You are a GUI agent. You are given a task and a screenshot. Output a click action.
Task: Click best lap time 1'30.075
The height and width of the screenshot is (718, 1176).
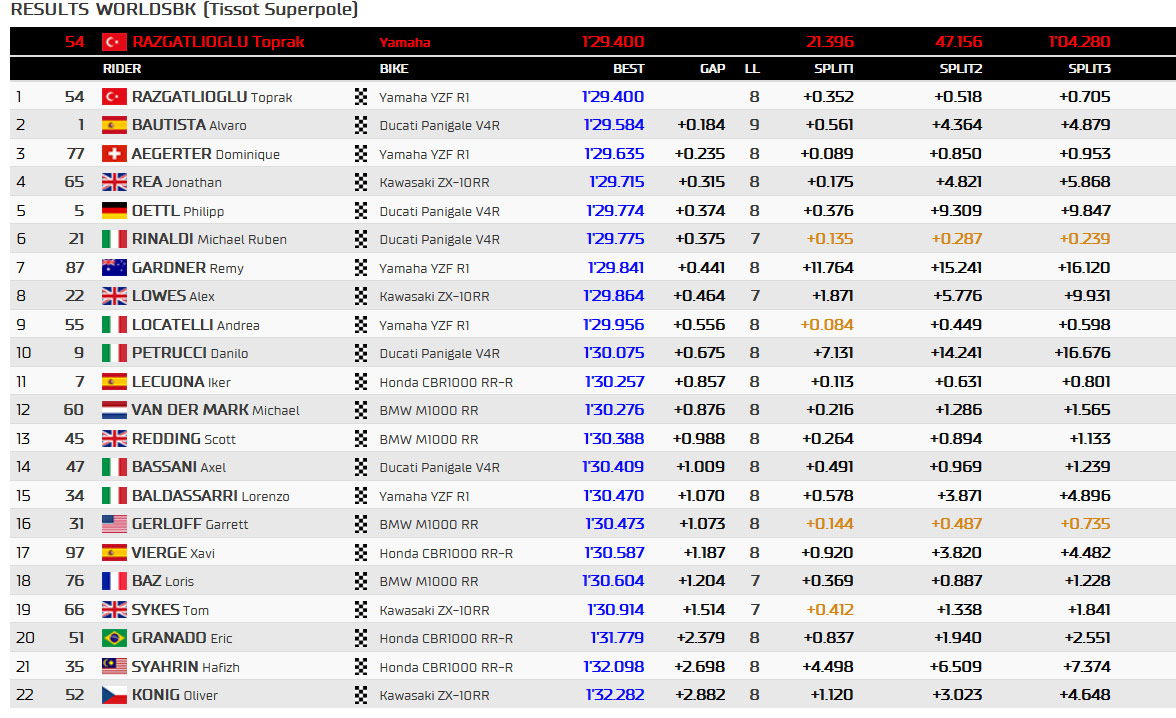[614, 353]
